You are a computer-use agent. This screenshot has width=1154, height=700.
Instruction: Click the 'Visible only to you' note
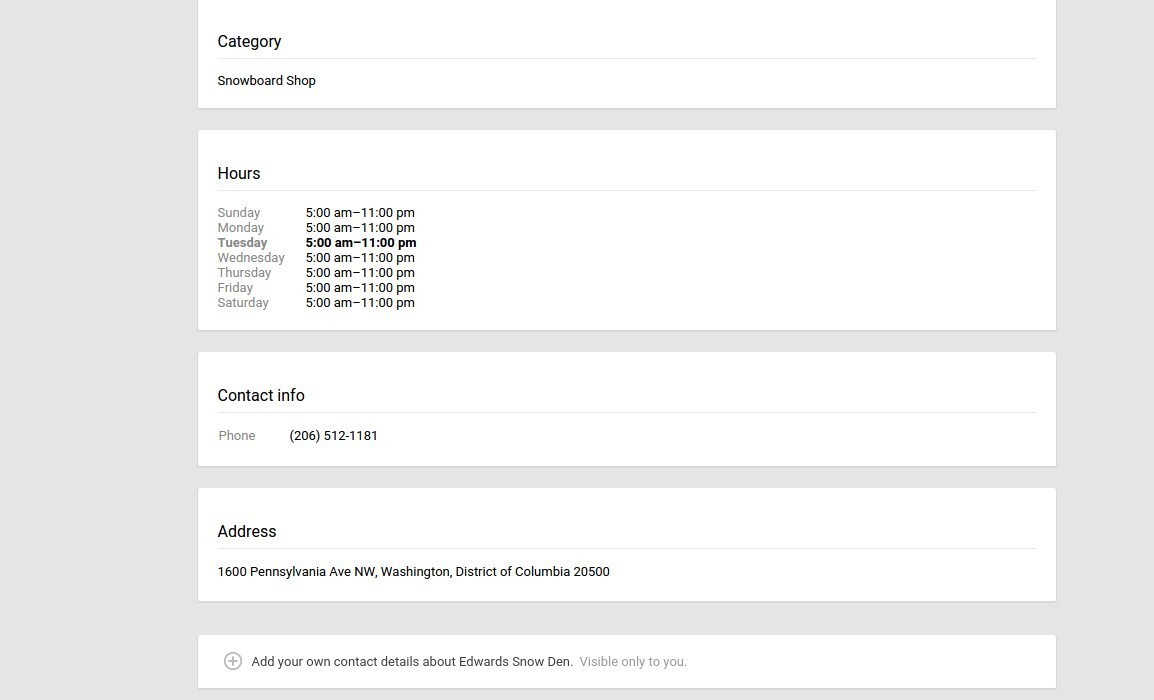pos(633,661)
